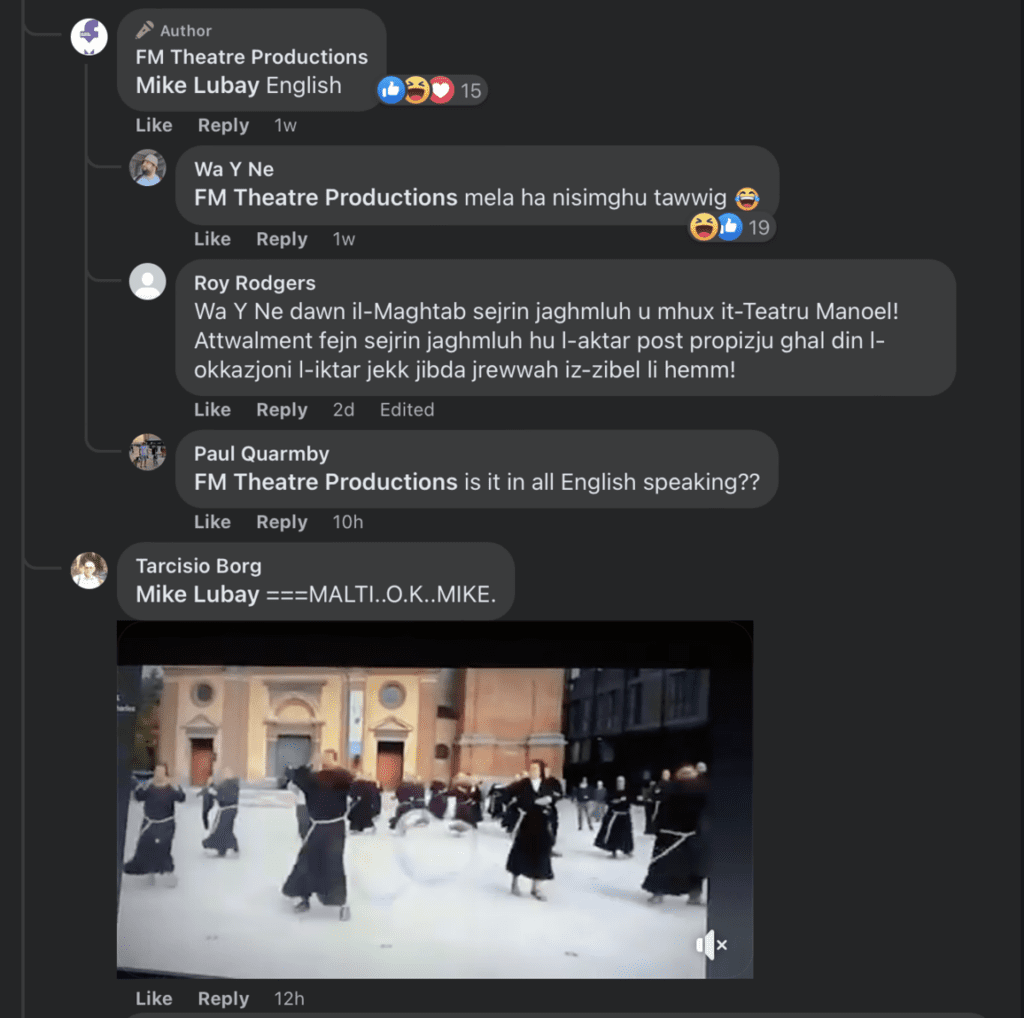Like FM Theatre Productions' English comment
1024x1018 pixels.
[x=154, y=126]
